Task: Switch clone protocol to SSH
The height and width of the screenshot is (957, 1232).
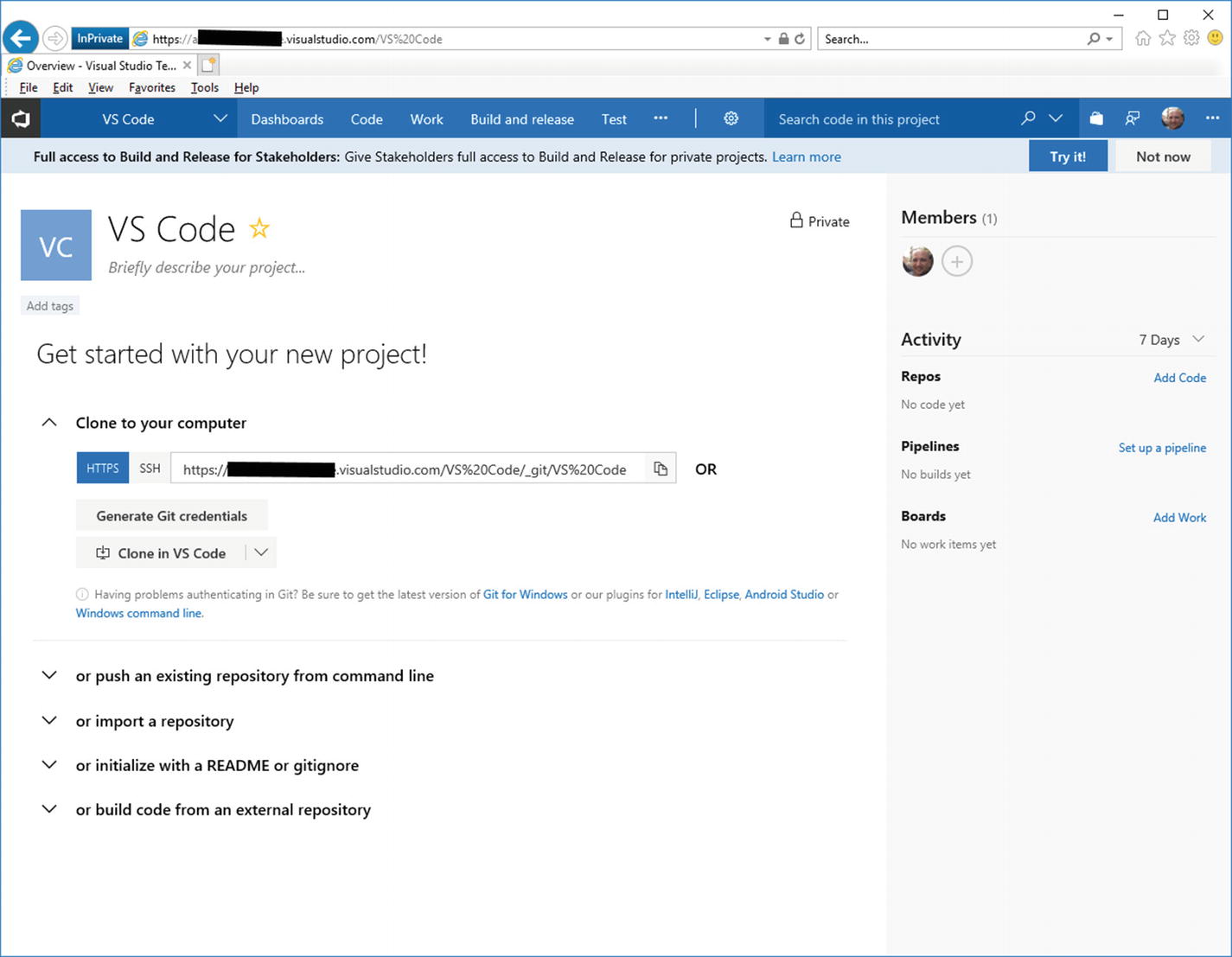Action: point(150,469)
